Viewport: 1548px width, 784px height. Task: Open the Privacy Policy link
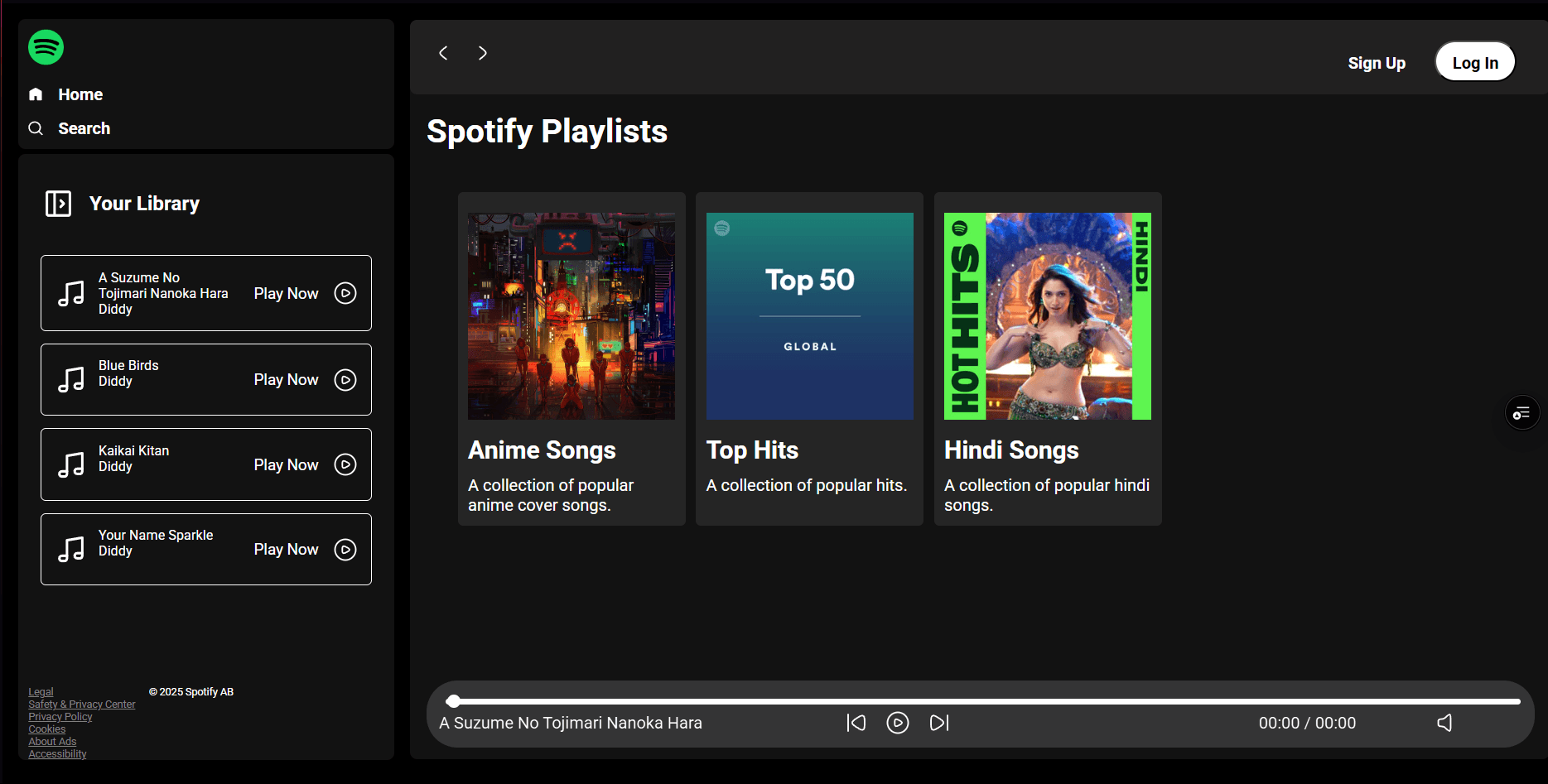tap(60, 716)
